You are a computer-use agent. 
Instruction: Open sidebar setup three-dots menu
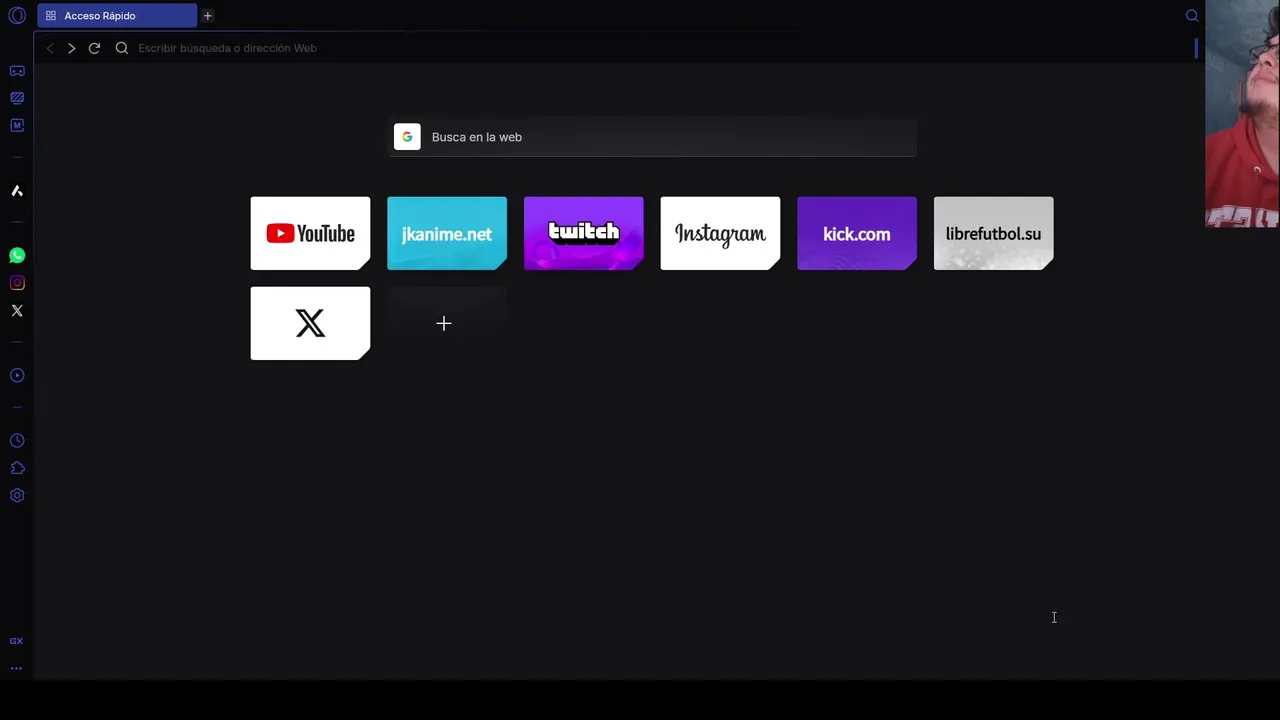point(16,668)
